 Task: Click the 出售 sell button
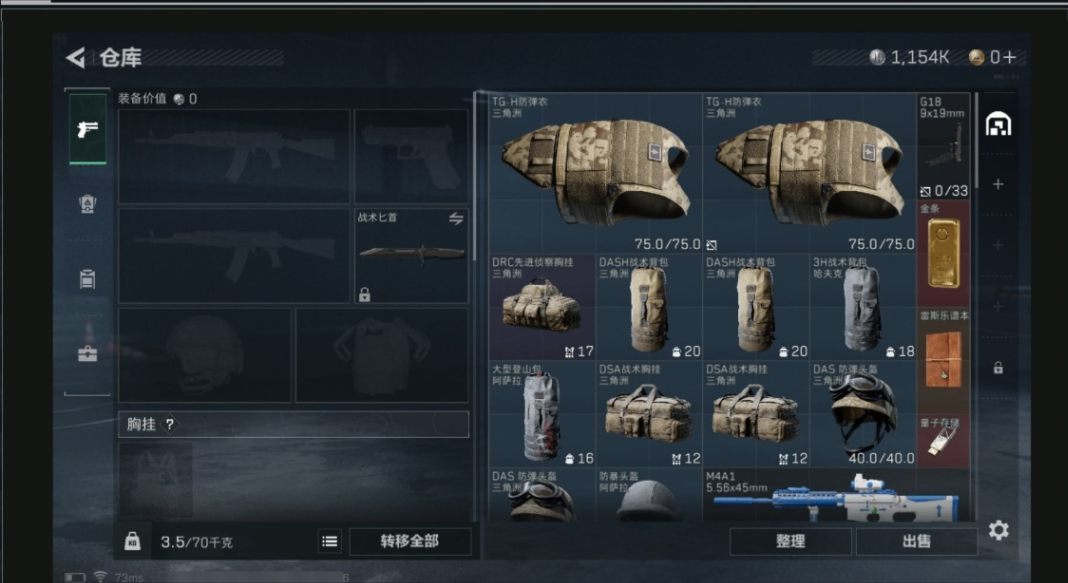916,541
